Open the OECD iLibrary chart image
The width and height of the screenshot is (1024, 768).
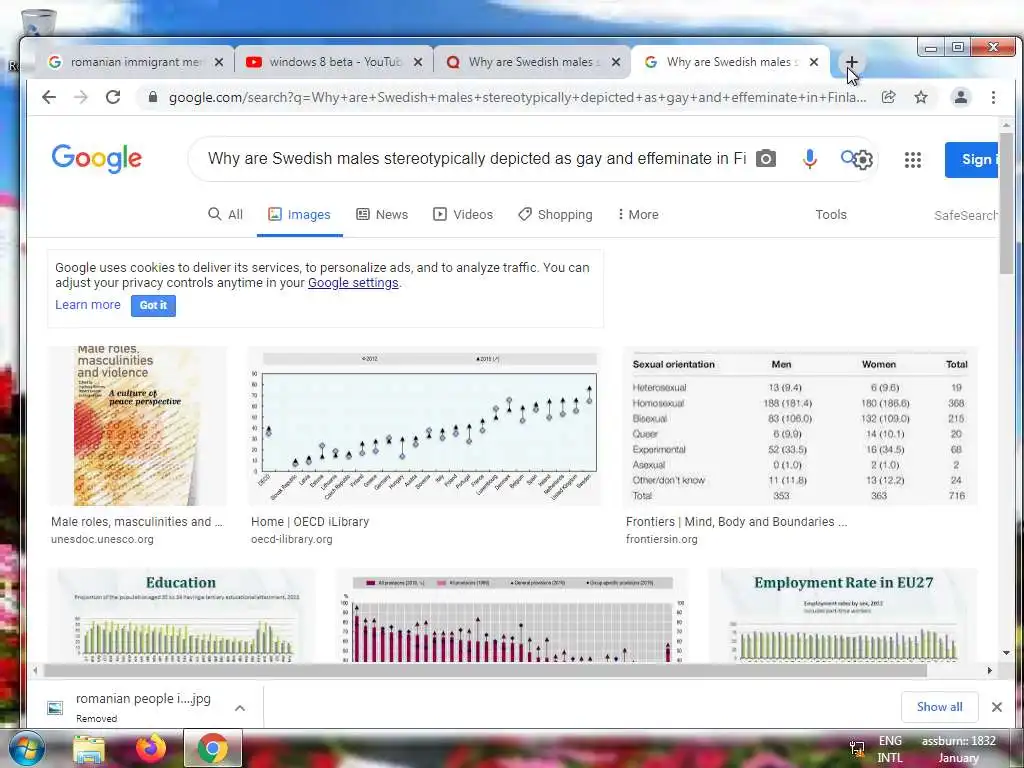click(424, 426)
